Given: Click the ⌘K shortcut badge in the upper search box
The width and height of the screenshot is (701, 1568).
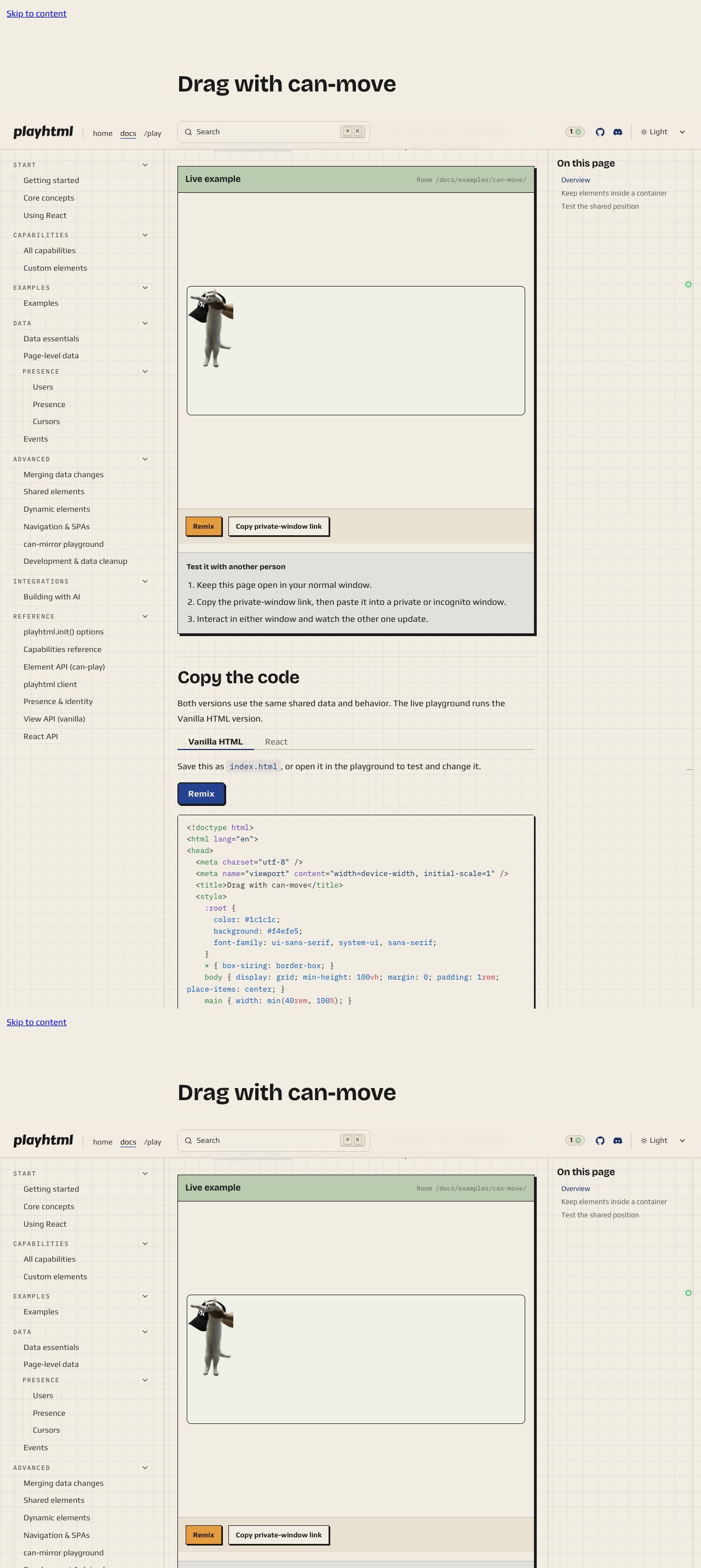Looking at the screenshot, I should [x=352, y=131].
